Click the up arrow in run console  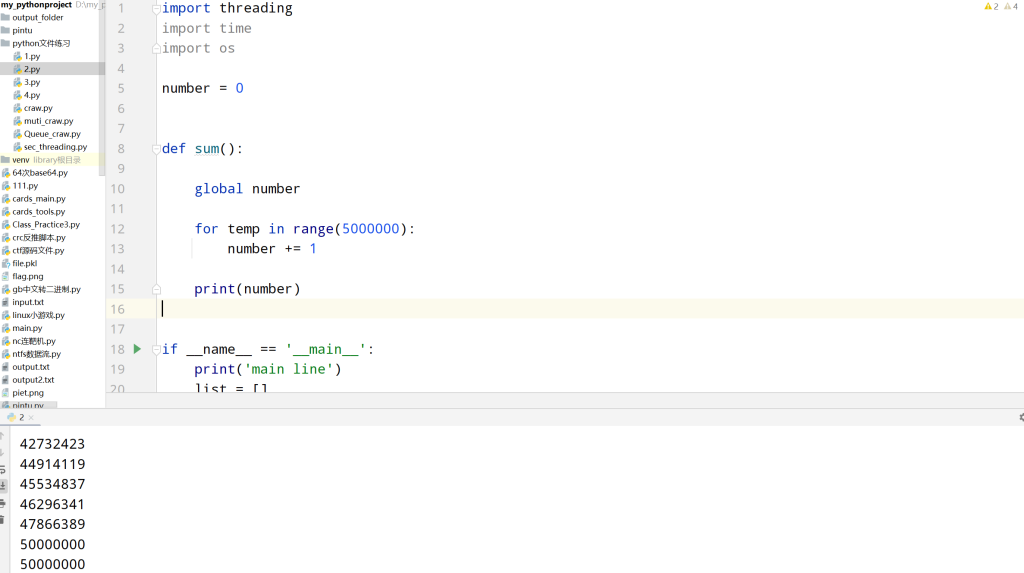(x=3, y=436)
